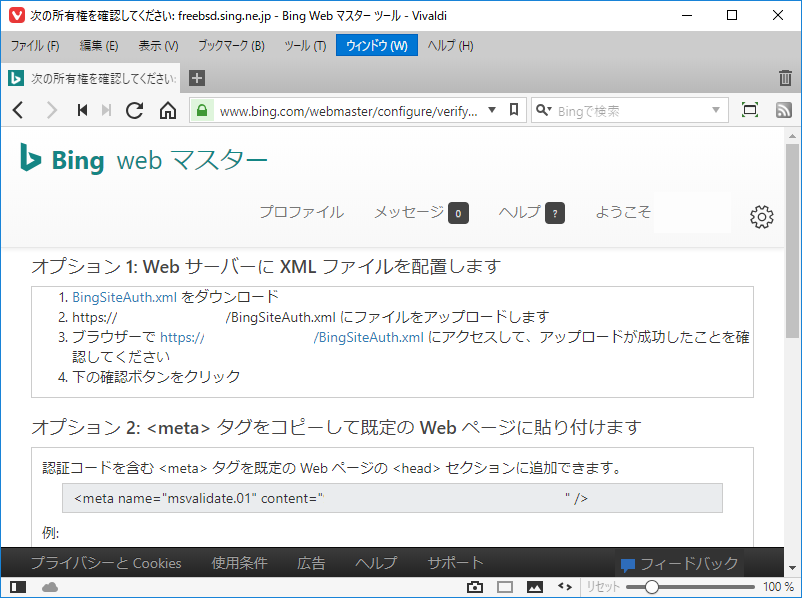Expand the address bar history dropdown
Viewport: 802px width, 598px height.
pyautogui.click(x=492, y=110)
